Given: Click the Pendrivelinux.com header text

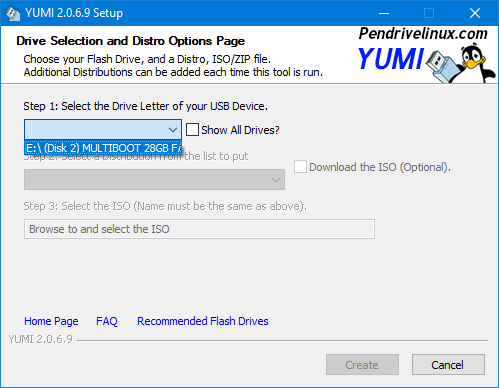Looking at the screenshot, I should (423, 34).
